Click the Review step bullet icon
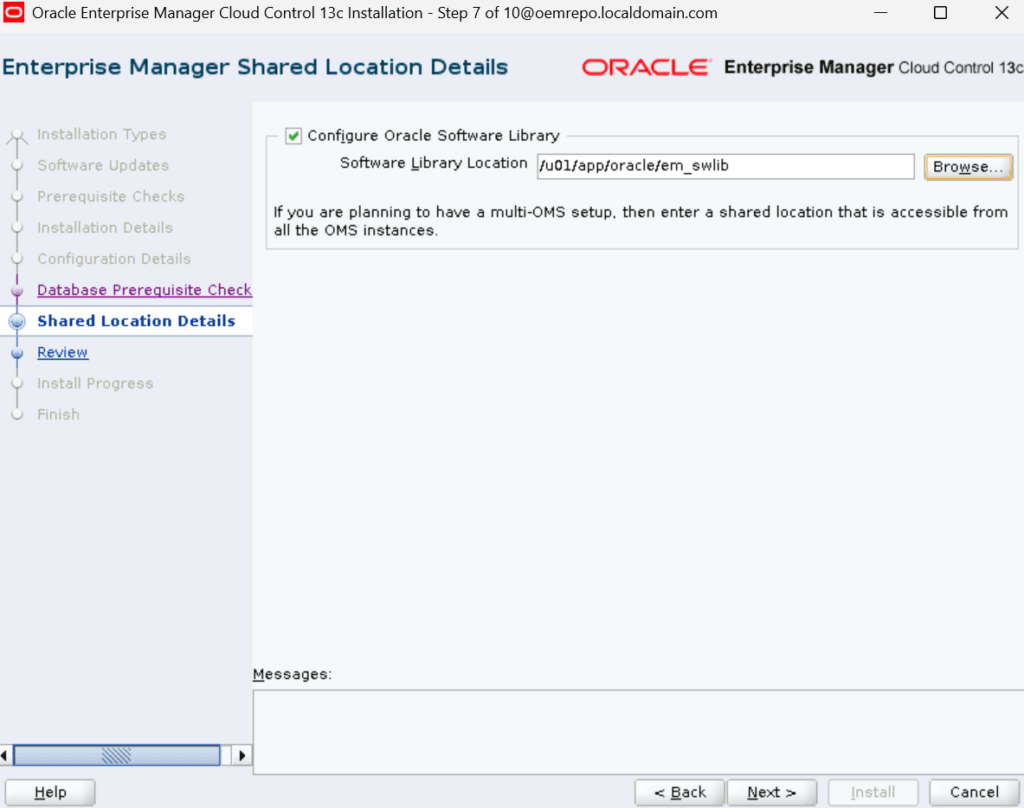1024x808 pixels. coord(18,353)
